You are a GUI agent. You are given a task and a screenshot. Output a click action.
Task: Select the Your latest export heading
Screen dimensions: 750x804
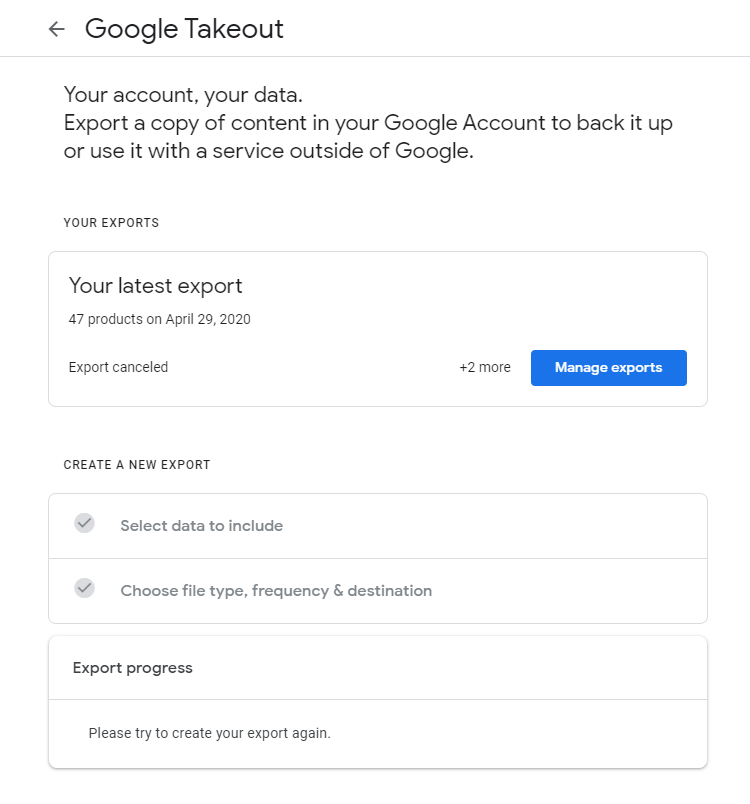pos(156,286)
